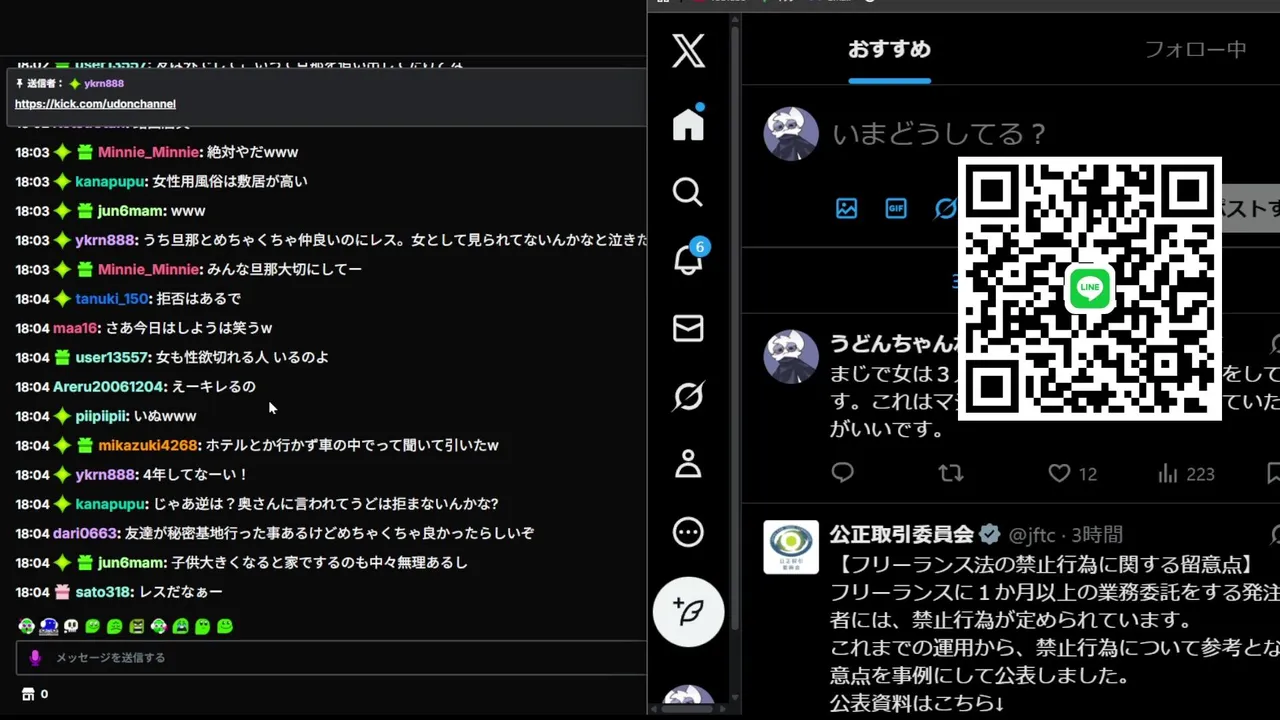1280x720 pixels.
Task: Open tanuki_150 username in chat
Action: [111, 299]
